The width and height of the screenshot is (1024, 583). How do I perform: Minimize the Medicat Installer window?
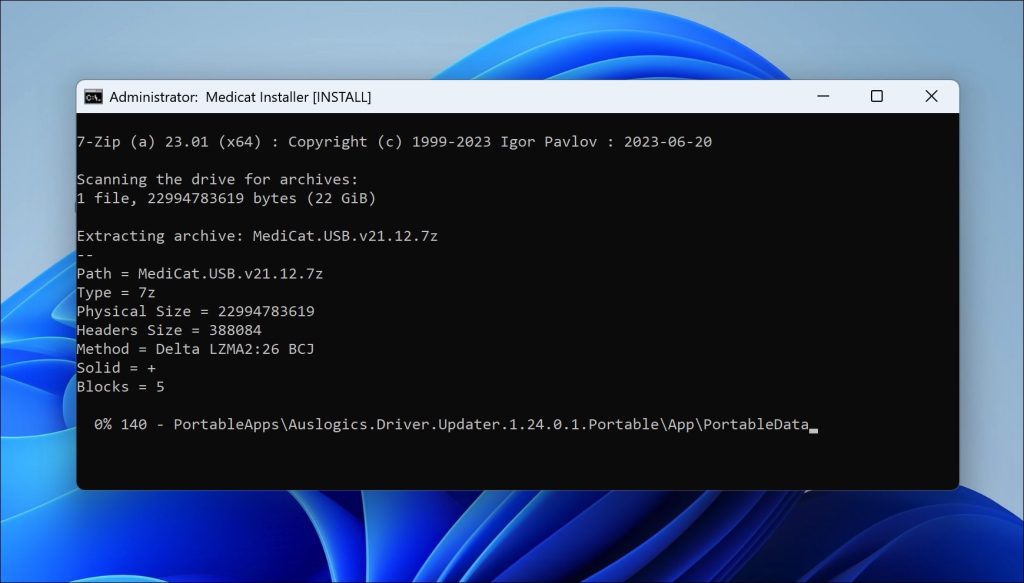(822, 97)
